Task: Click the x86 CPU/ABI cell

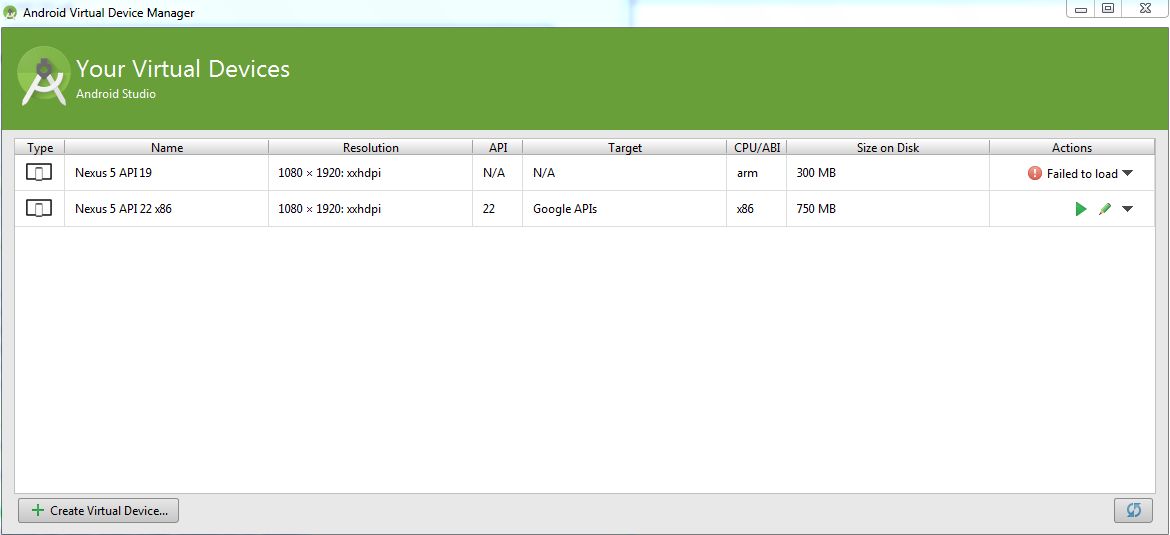Action: click(x=757, y=209)
